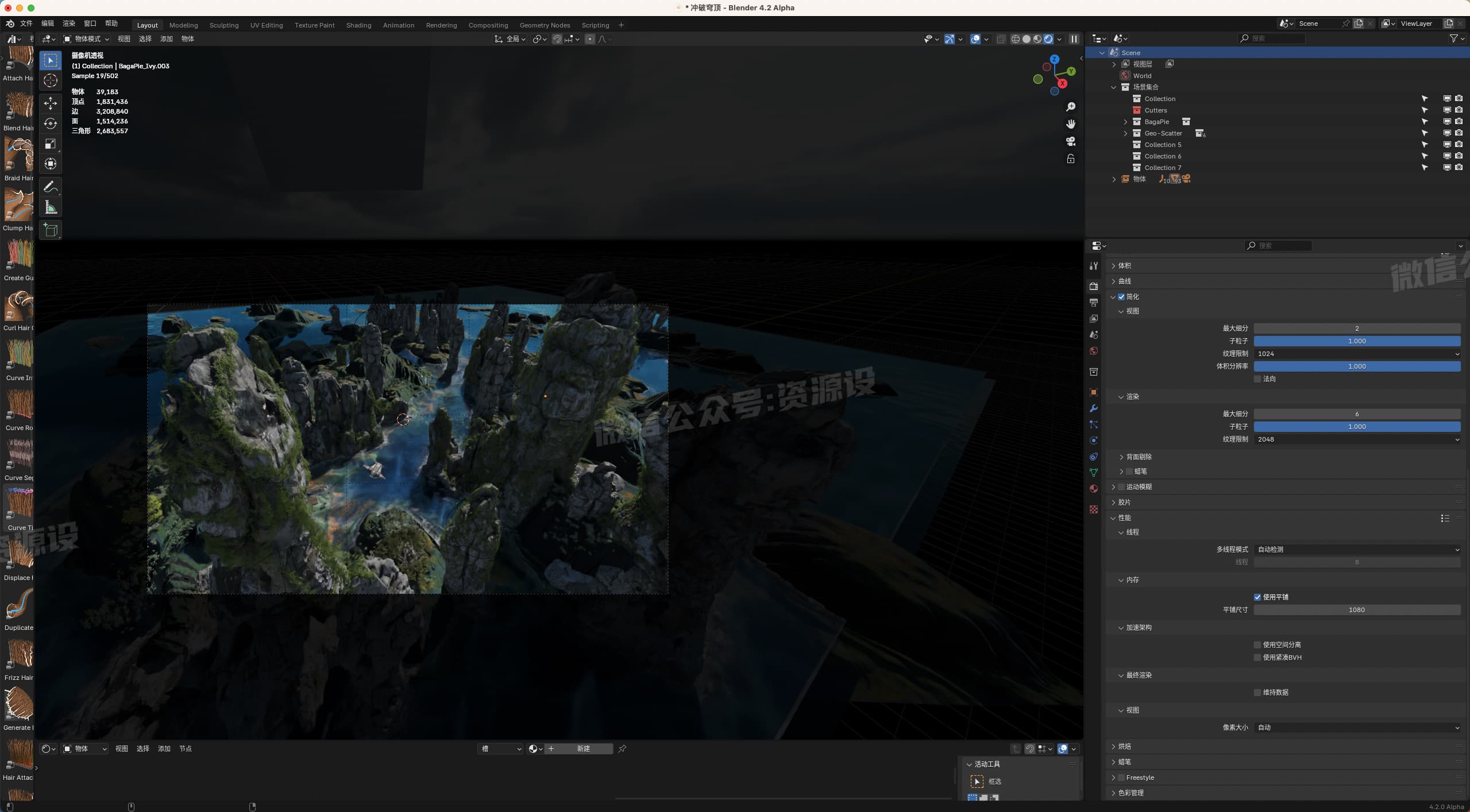
Task: Expand the Geo-Scatter collection
Action: click(1125, 133)
